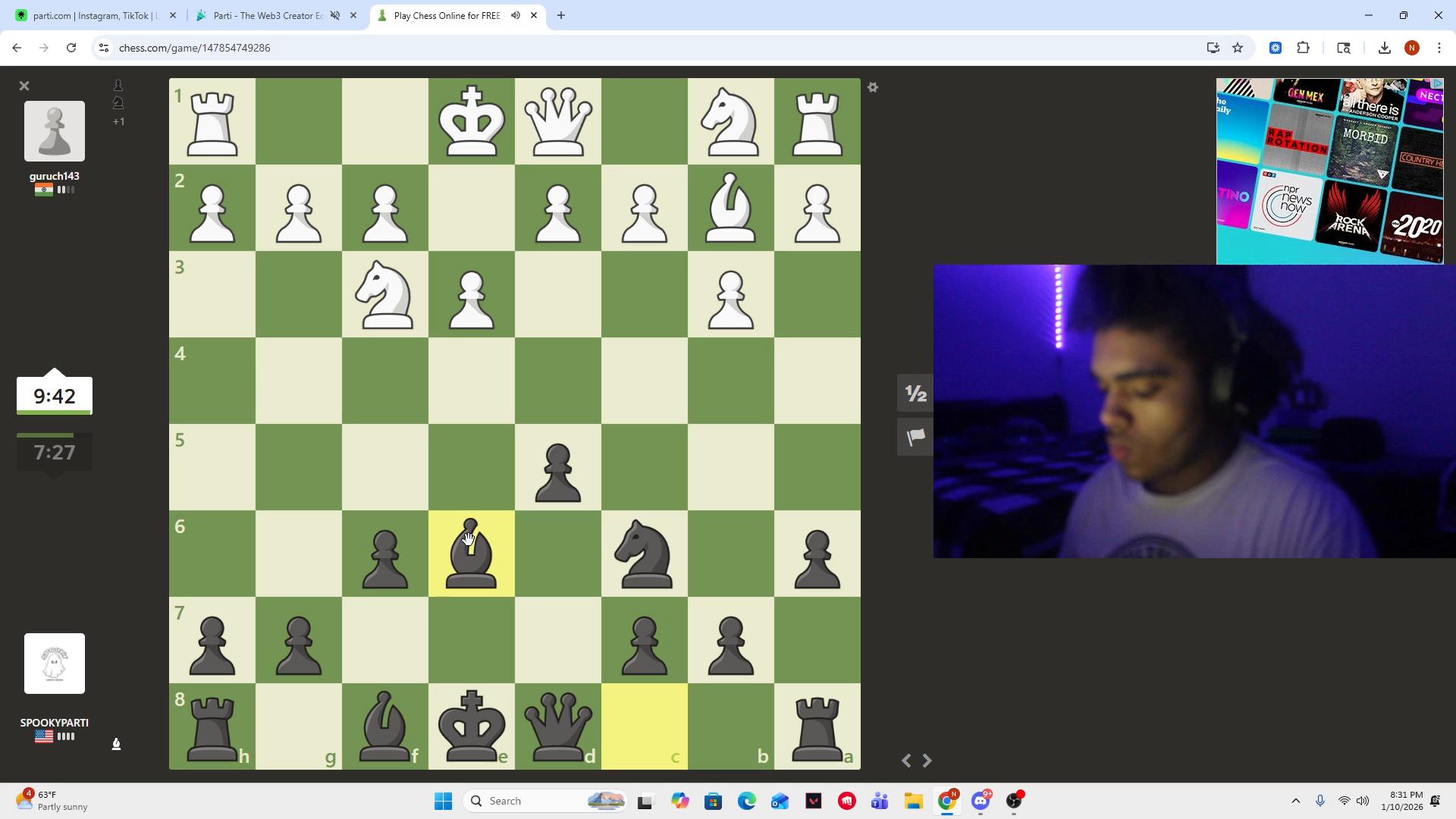Toggle system volume from the tray
The width and height of the screenshot is (1456, 819).
[x=1363, y=800]
